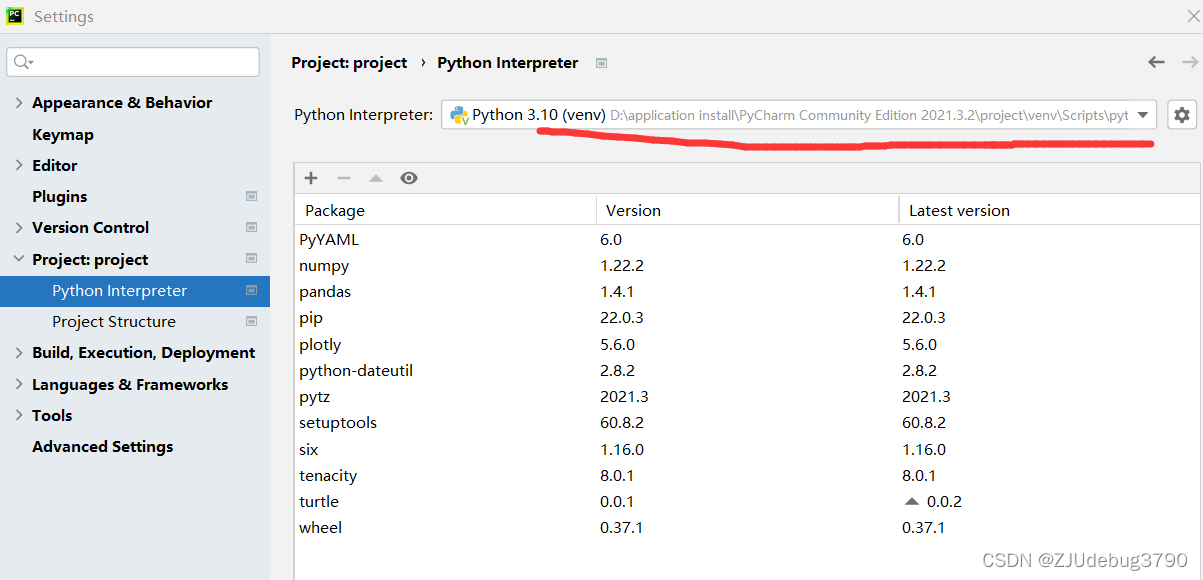
Task: Expand Build, Execution, Deployment section
Action: [19, 353]
